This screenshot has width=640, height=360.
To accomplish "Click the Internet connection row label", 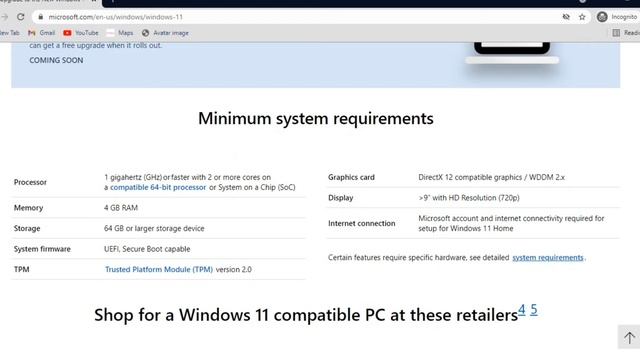I will pyautogui.click(x=362, y=223).
